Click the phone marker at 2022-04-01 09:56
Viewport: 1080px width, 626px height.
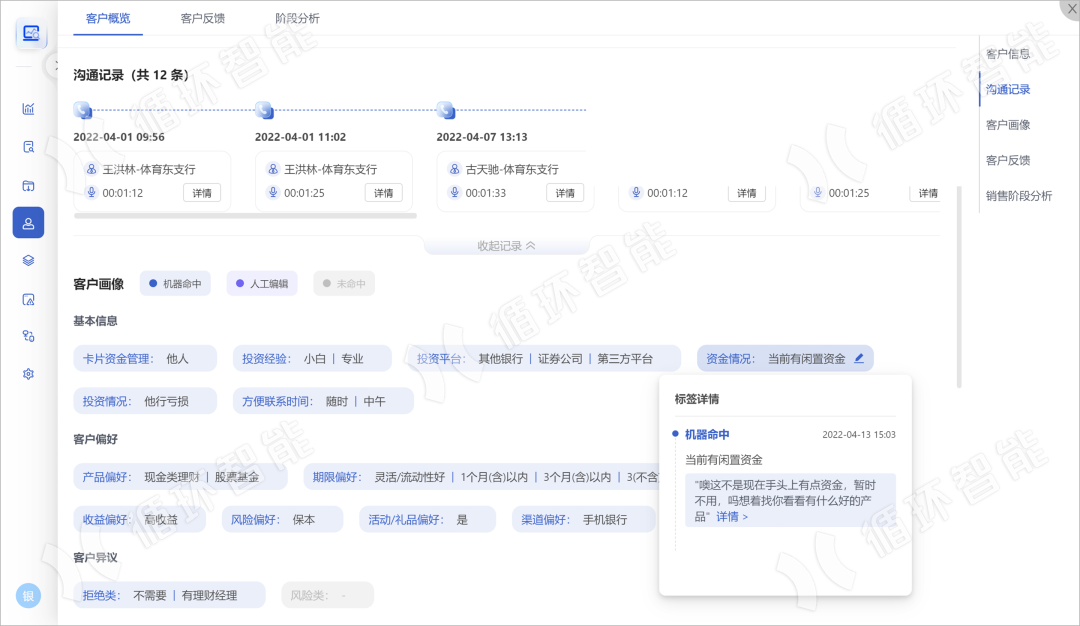(x=83, y=109)
